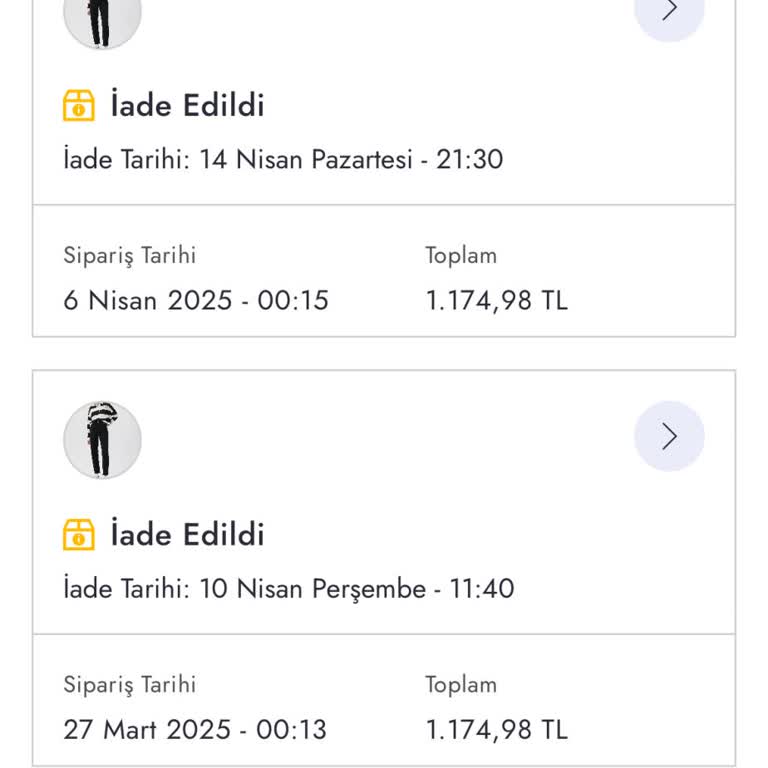Click Sipariş Tarihi label above 27 Mart 2025
768x768 pixels.
click(130, 684)
